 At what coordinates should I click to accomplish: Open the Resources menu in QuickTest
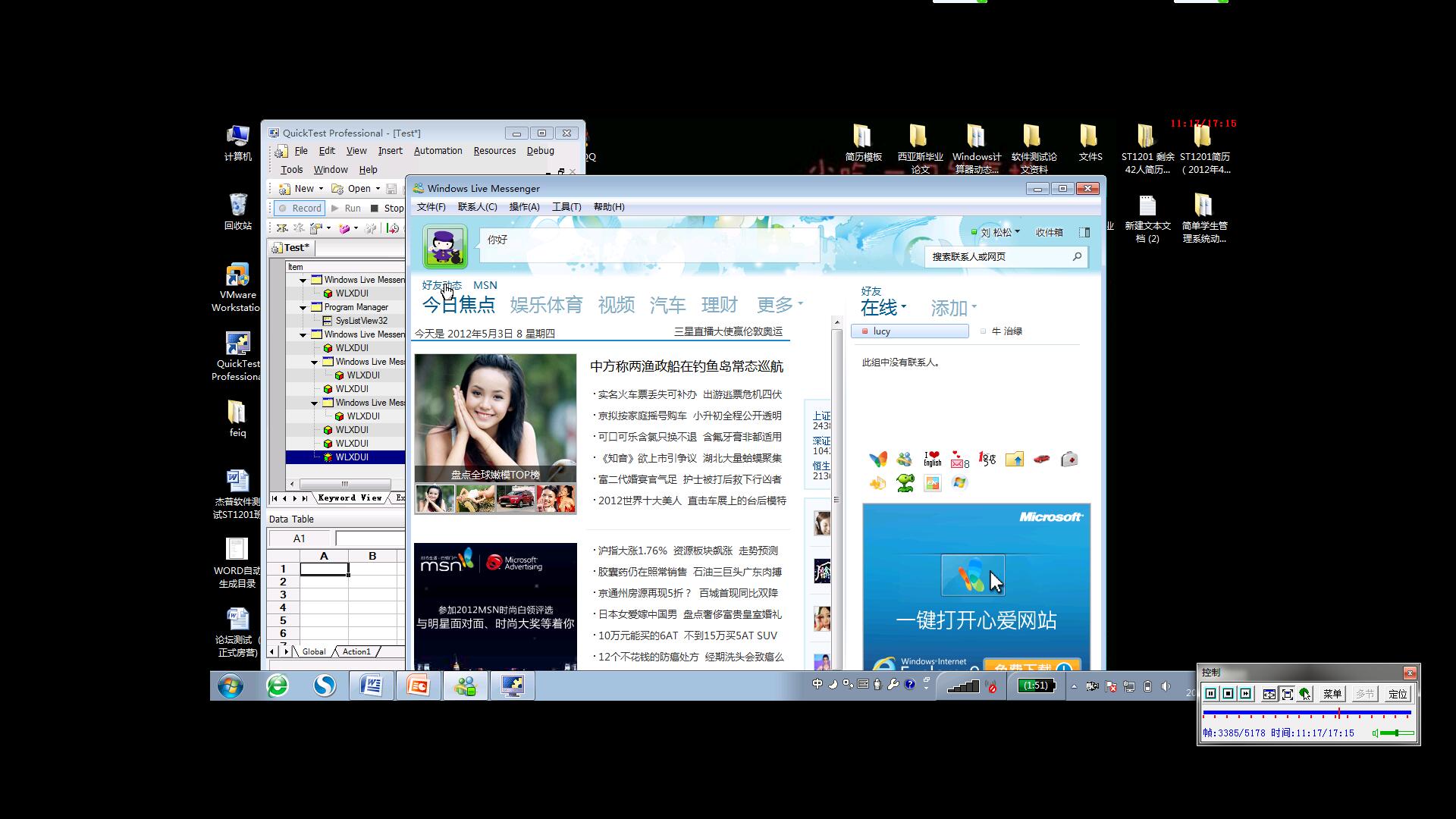point(494,151)
